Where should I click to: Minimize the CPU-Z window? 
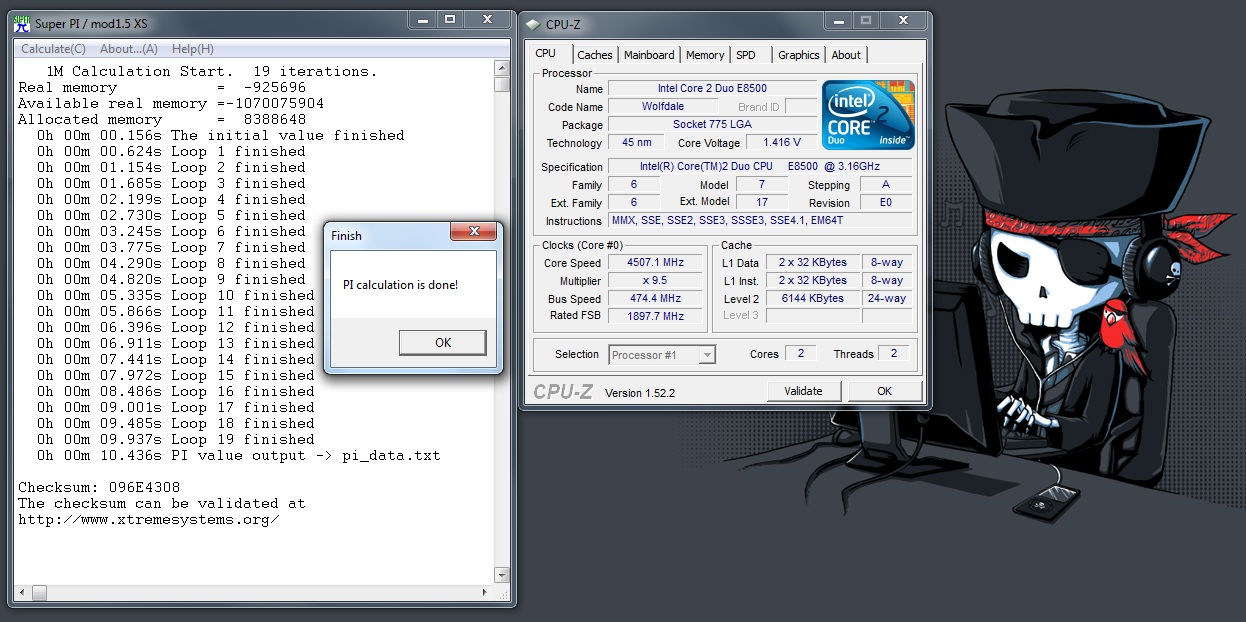pyautogui.click(x=839, y=21)
